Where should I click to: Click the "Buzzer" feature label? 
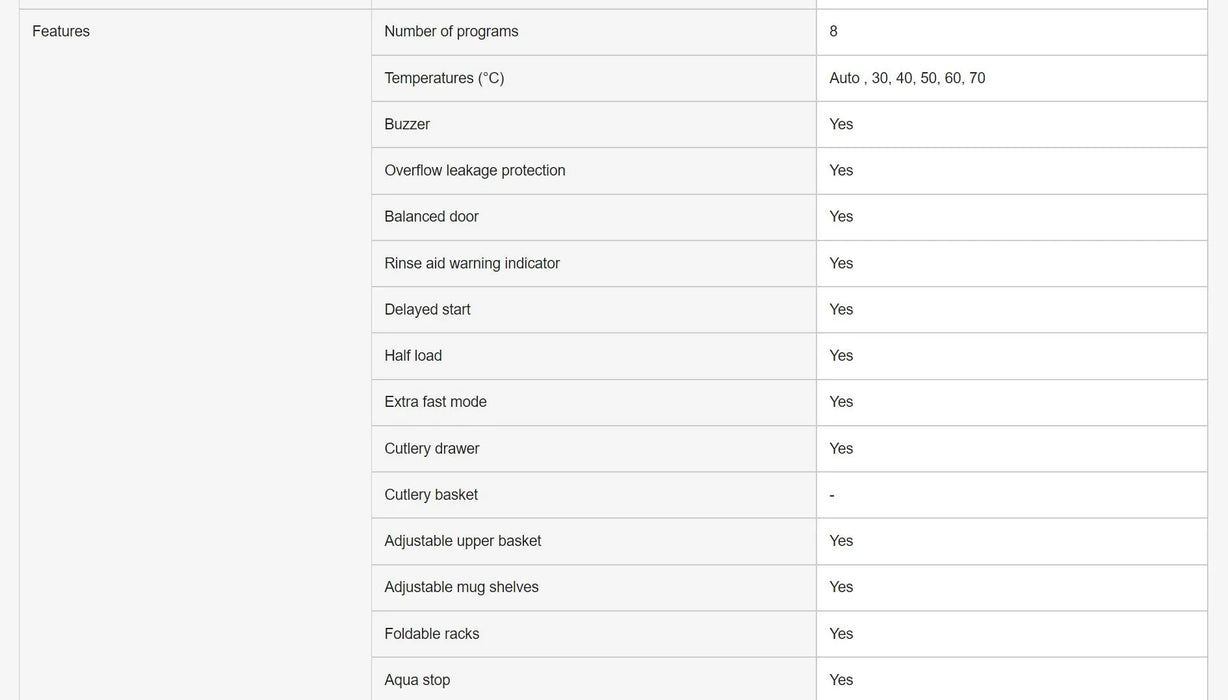pyautogui.click(x=407, y=124)
